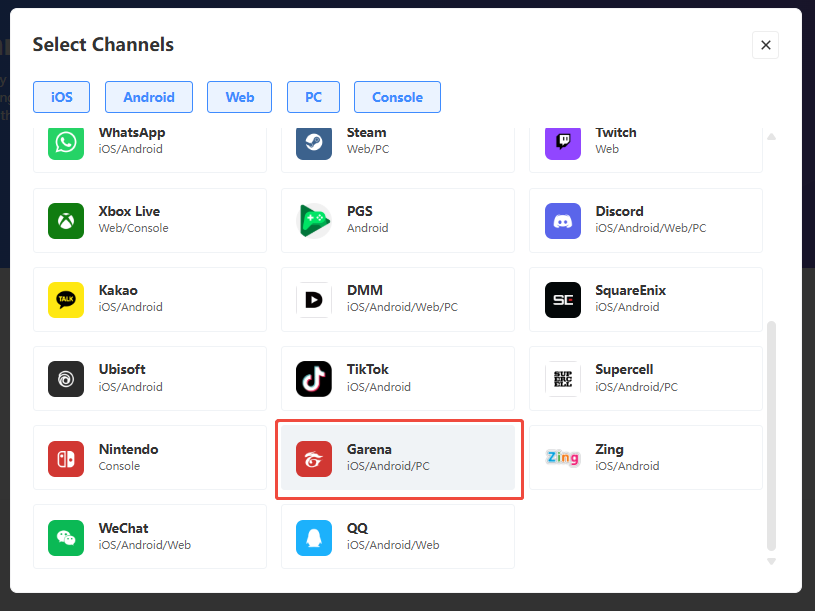Image resolution: width=815 pixels, height=611 pixels.
Task: Click the Discord logo icon
Action: [x=562, y=221]
